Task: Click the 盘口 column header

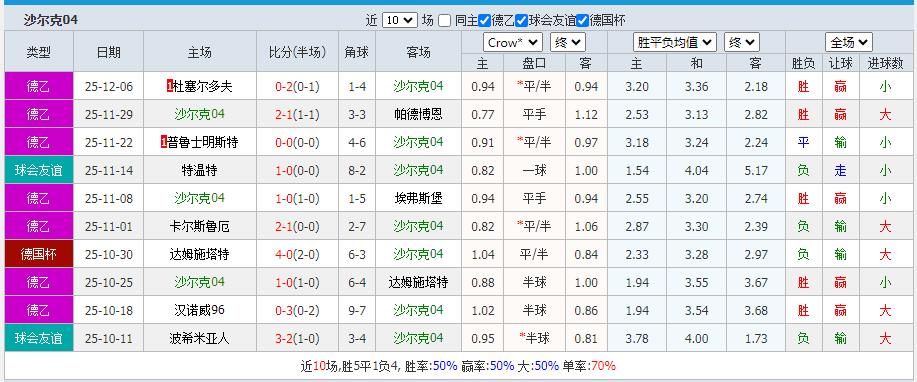Action: click(x=534, y=63)
